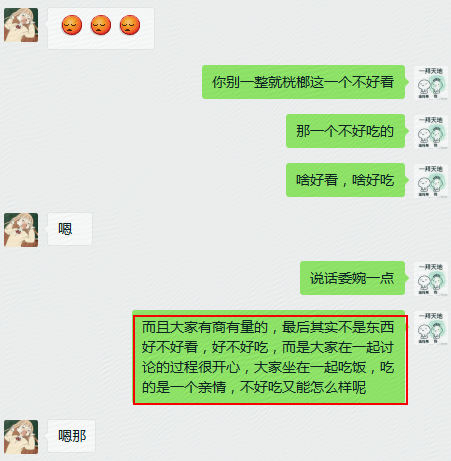
Task: Click empty chat background below '嗯那' bubble
Action: coord(233,457)
